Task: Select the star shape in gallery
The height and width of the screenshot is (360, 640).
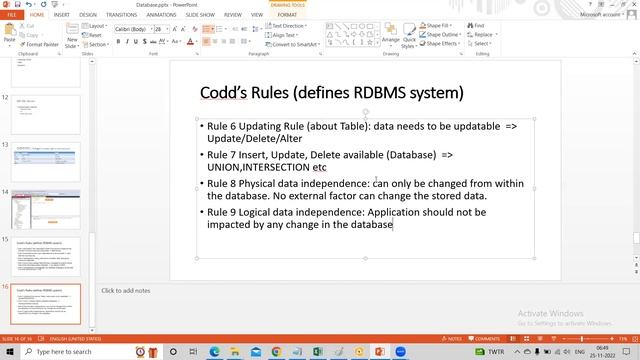Action: [370, 42]
